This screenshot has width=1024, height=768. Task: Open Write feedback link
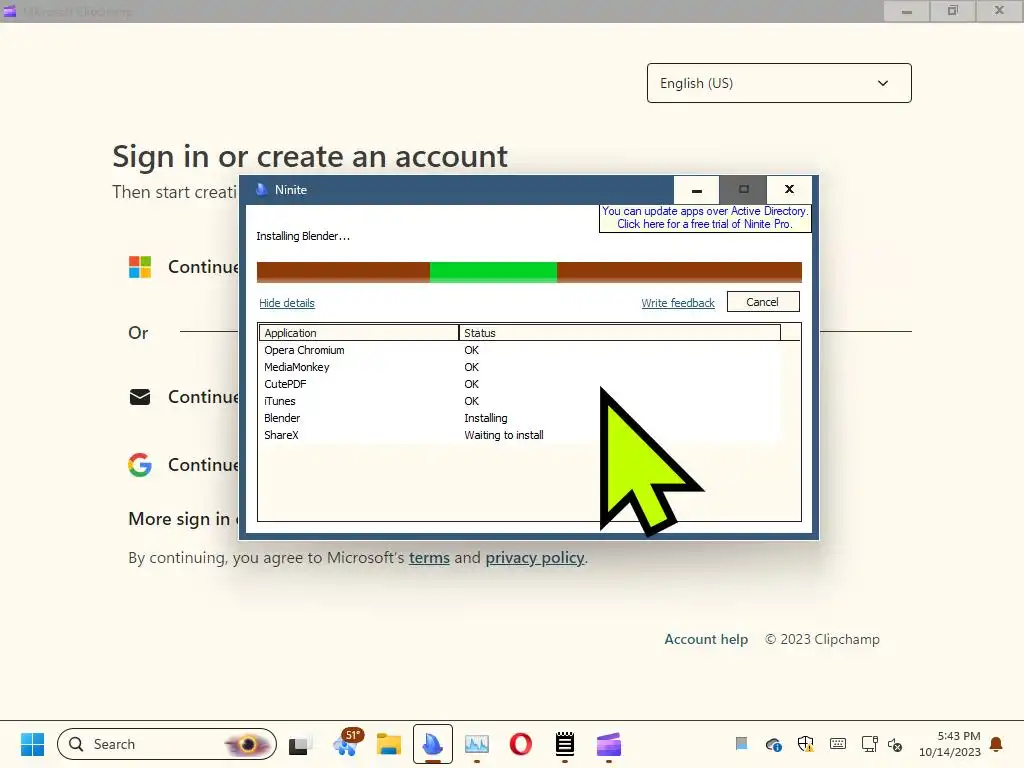678,303
